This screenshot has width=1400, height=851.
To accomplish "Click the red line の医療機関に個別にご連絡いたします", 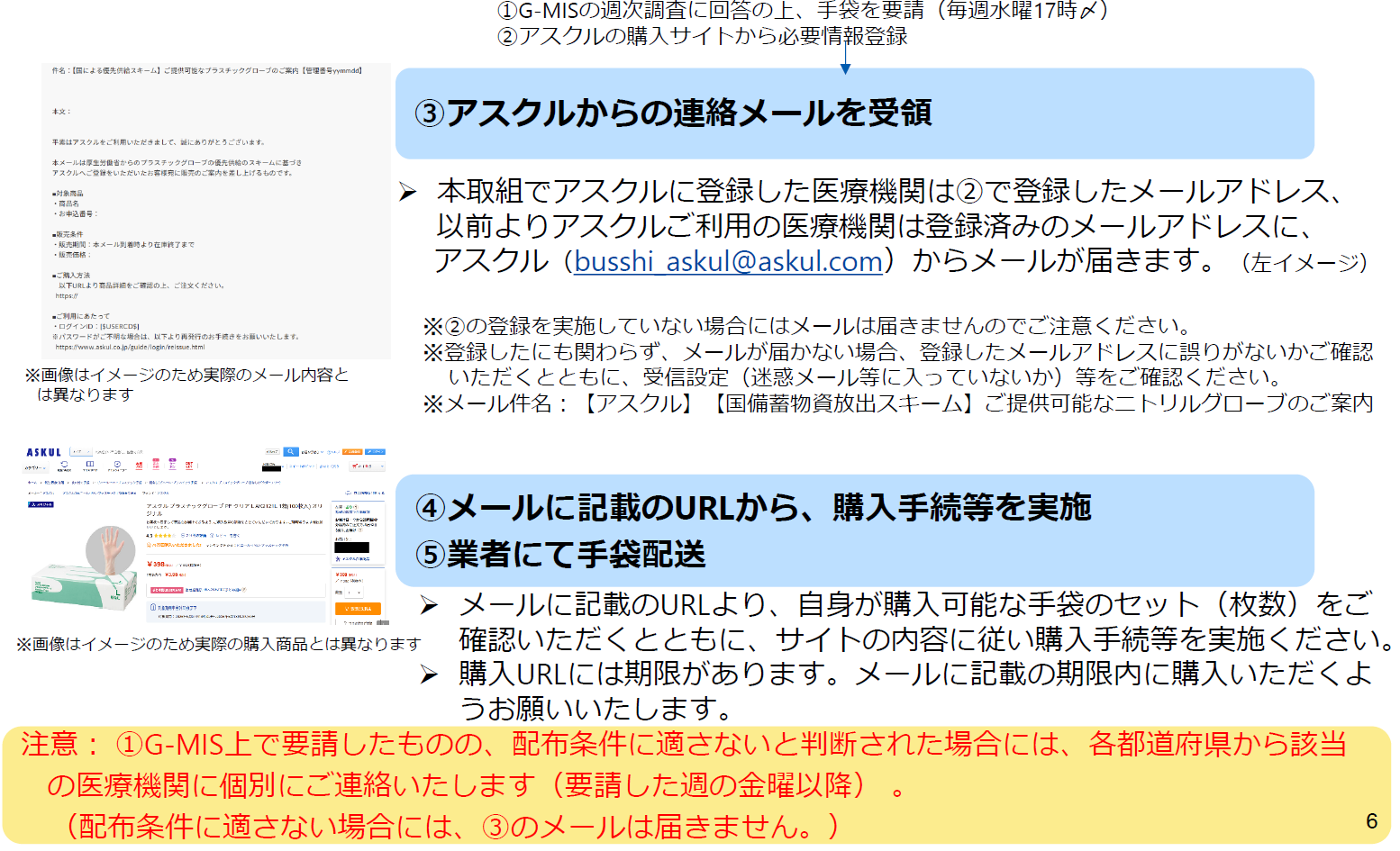I will point(476,785).
